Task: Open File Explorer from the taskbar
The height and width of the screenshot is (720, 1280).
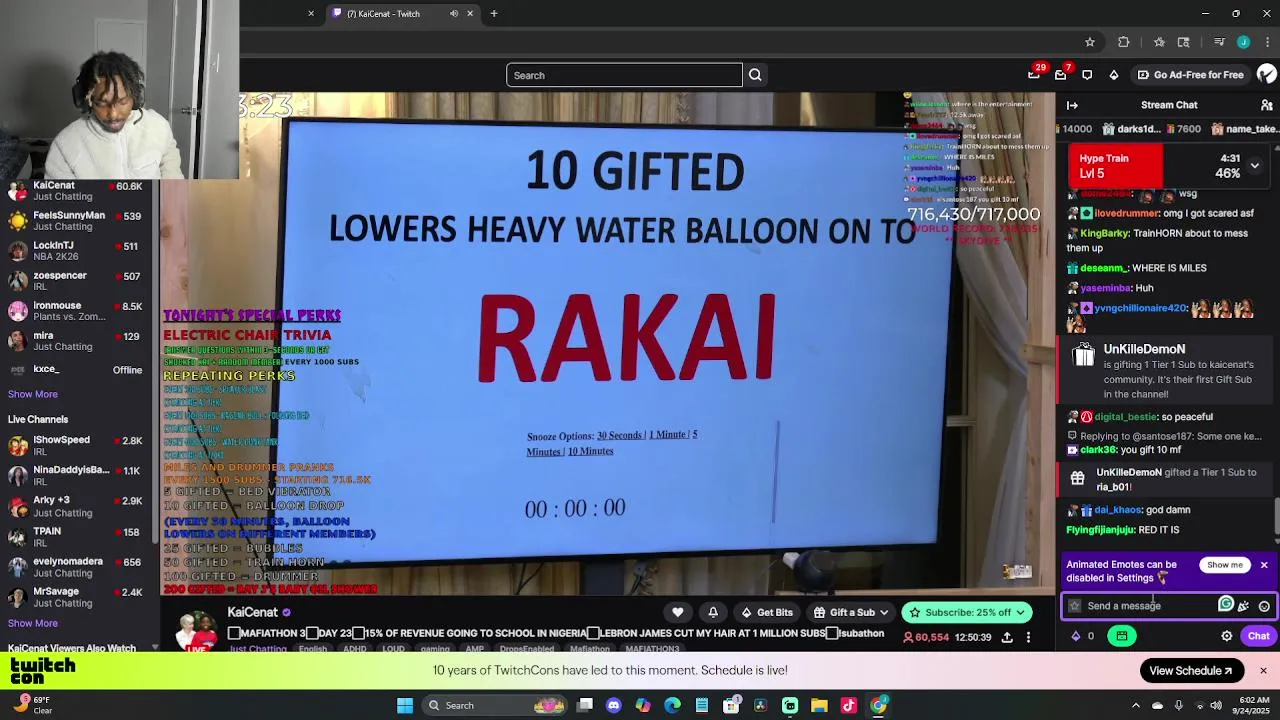Action: click(819, 705)
